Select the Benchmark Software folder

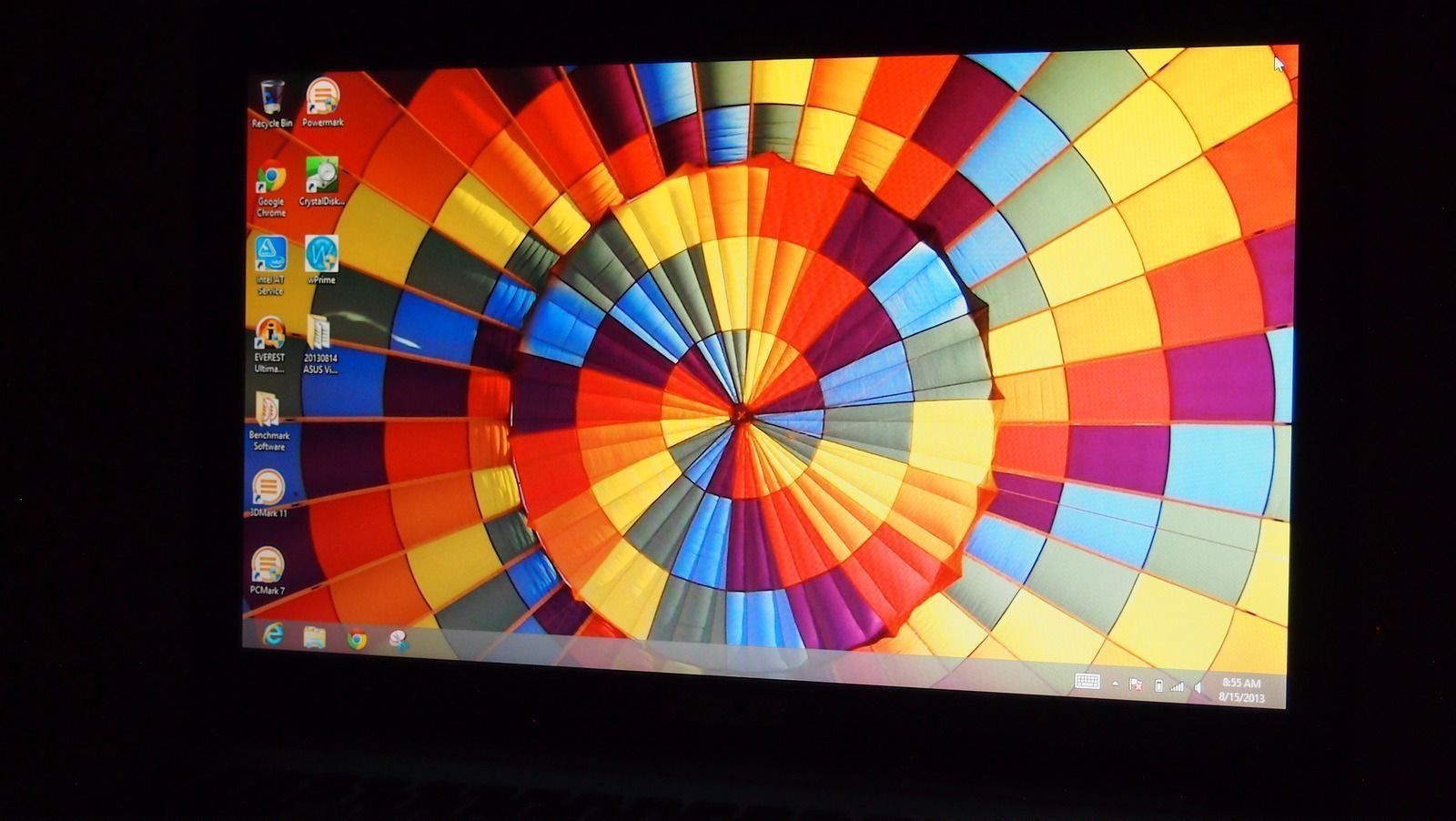pos(268,411)
